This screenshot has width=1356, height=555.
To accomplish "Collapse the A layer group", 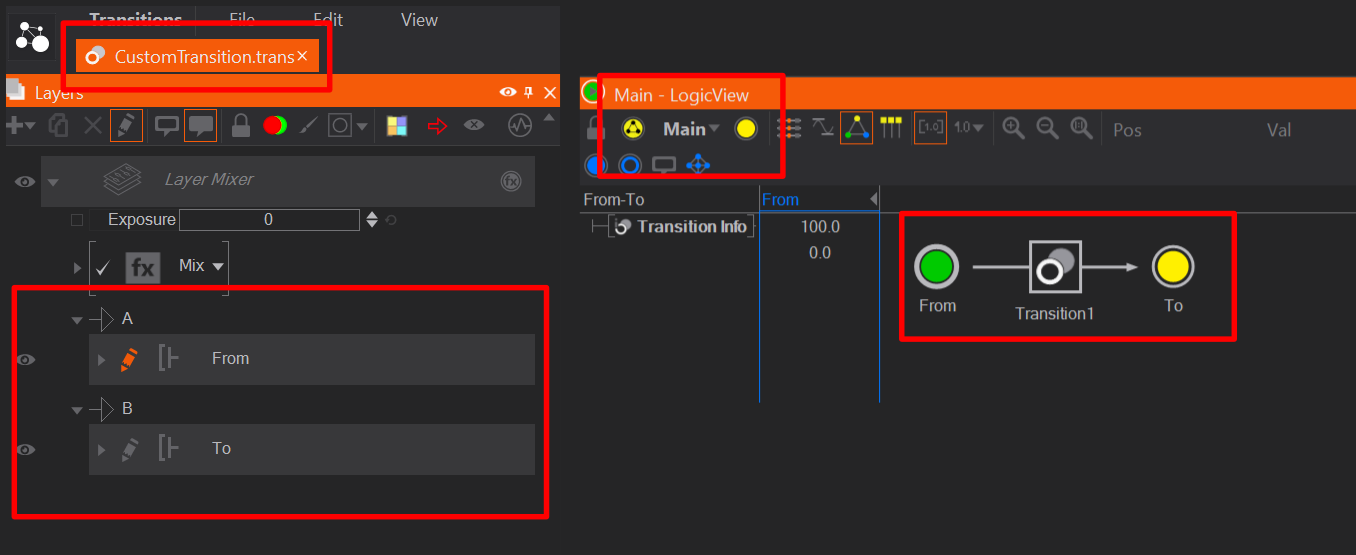I will tap(77, 320).
